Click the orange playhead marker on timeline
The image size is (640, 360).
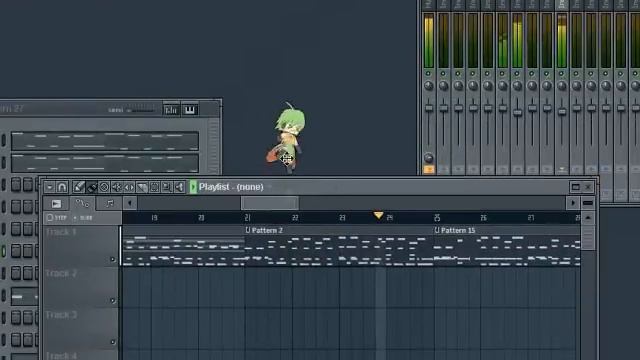tap(378, 215)
